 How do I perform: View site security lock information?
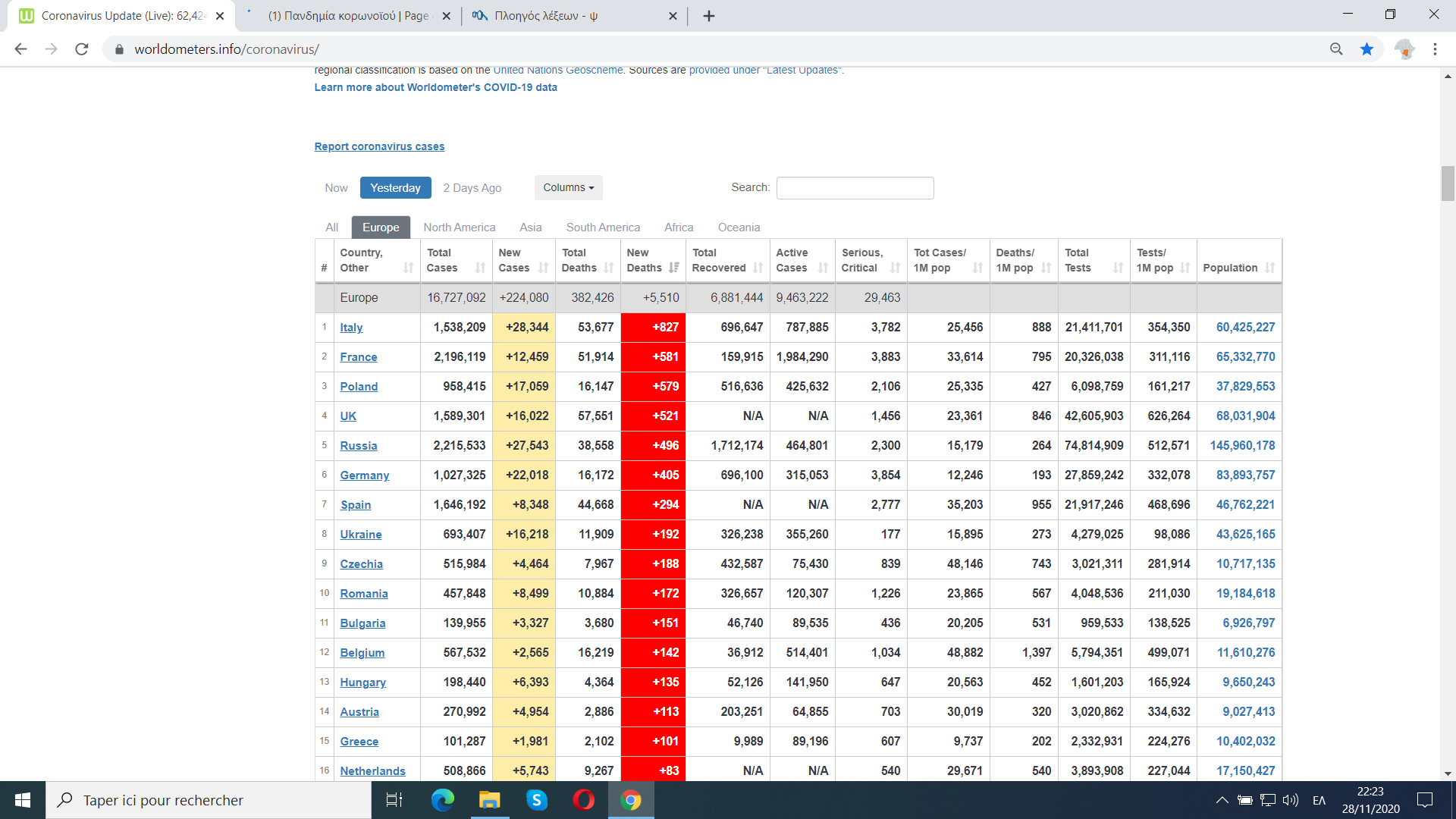119,49
